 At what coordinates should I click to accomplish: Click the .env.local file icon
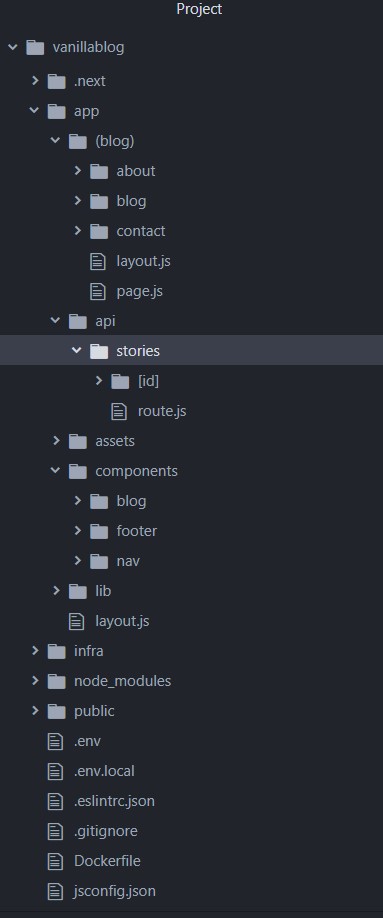pos(55,771)
